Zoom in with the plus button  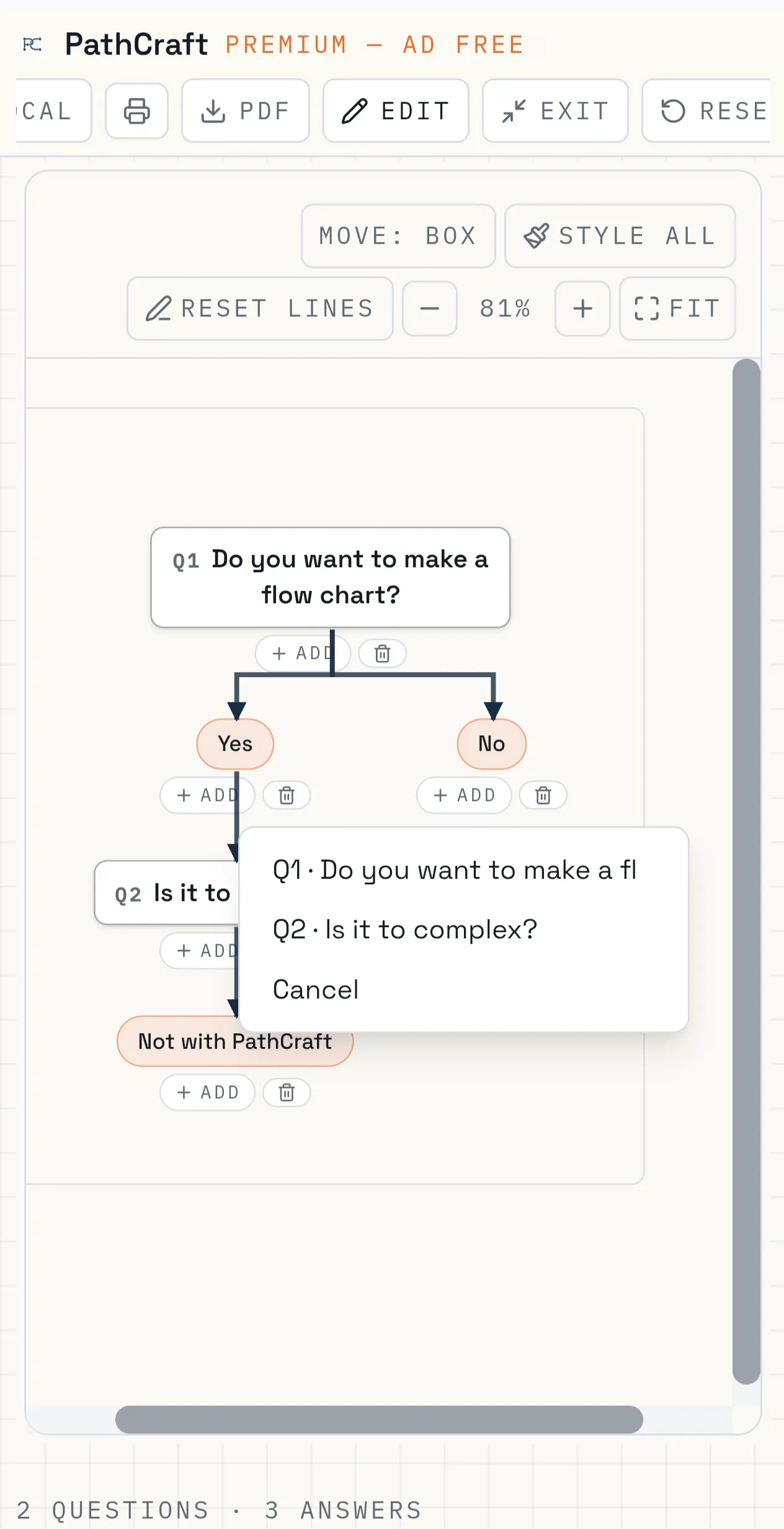582,308
